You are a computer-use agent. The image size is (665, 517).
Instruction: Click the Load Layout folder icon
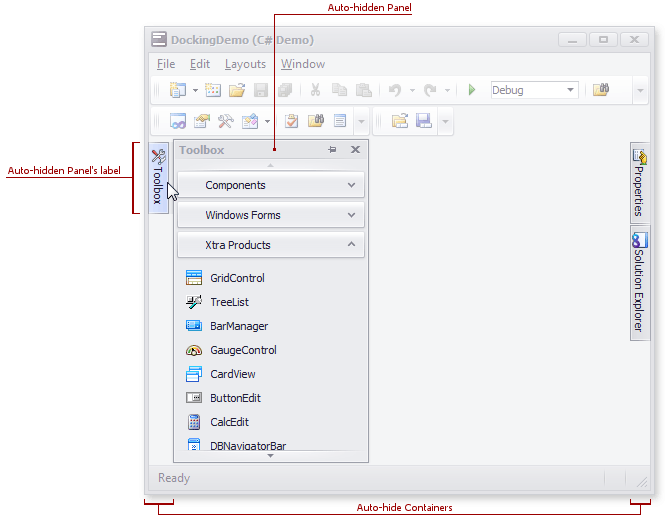pos(400,121)
